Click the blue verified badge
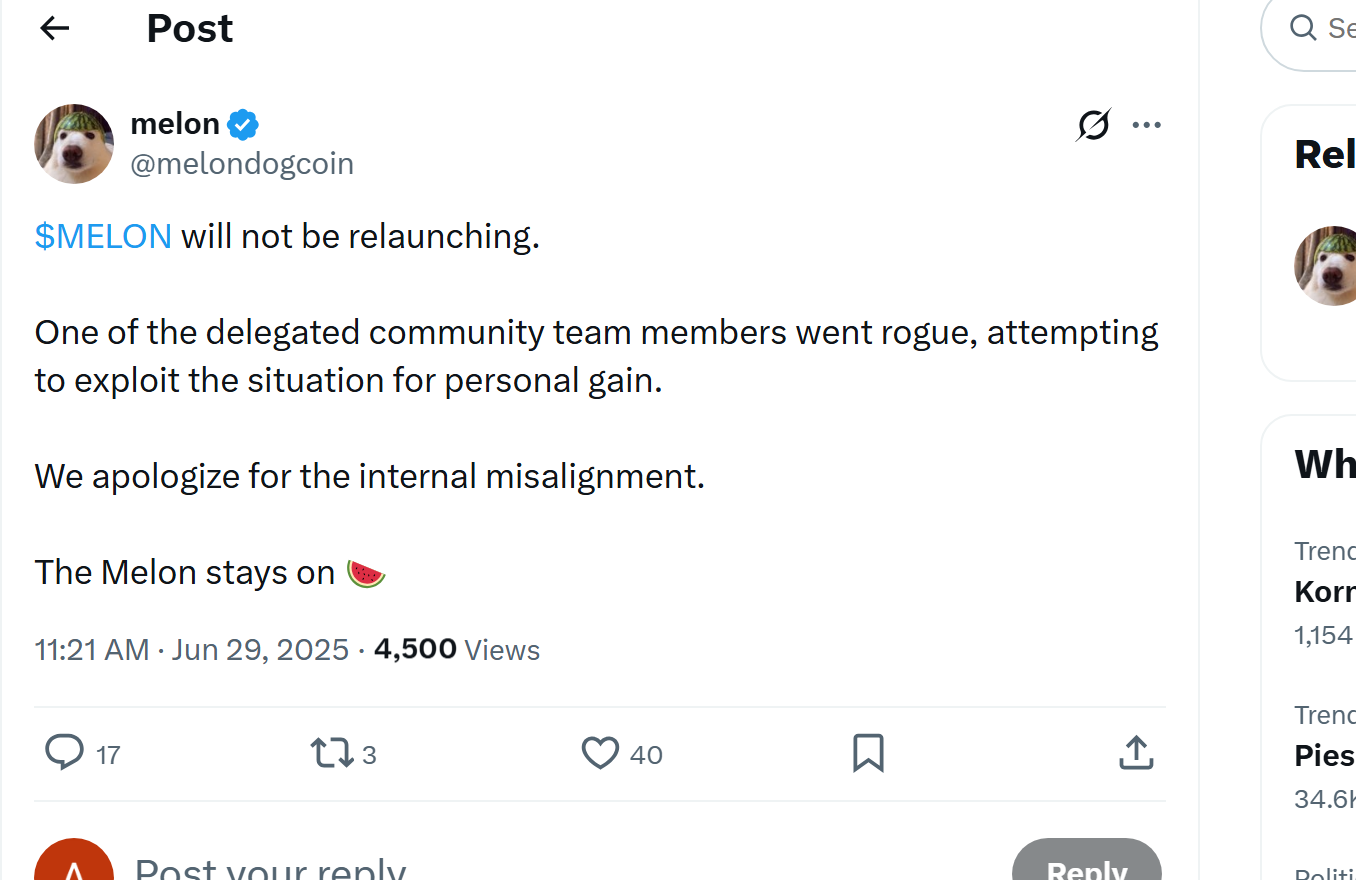 [x=243, y=125]
